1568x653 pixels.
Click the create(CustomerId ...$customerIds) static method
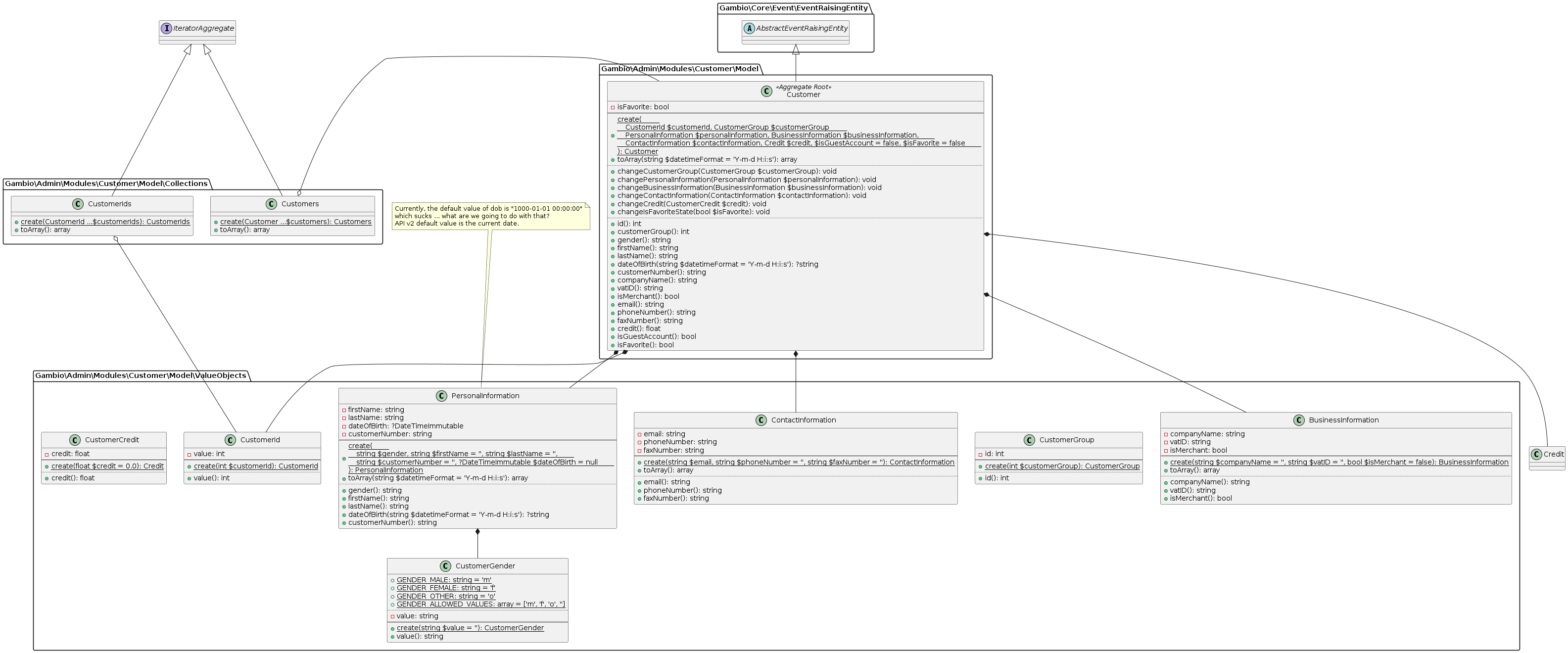[103, 222]
